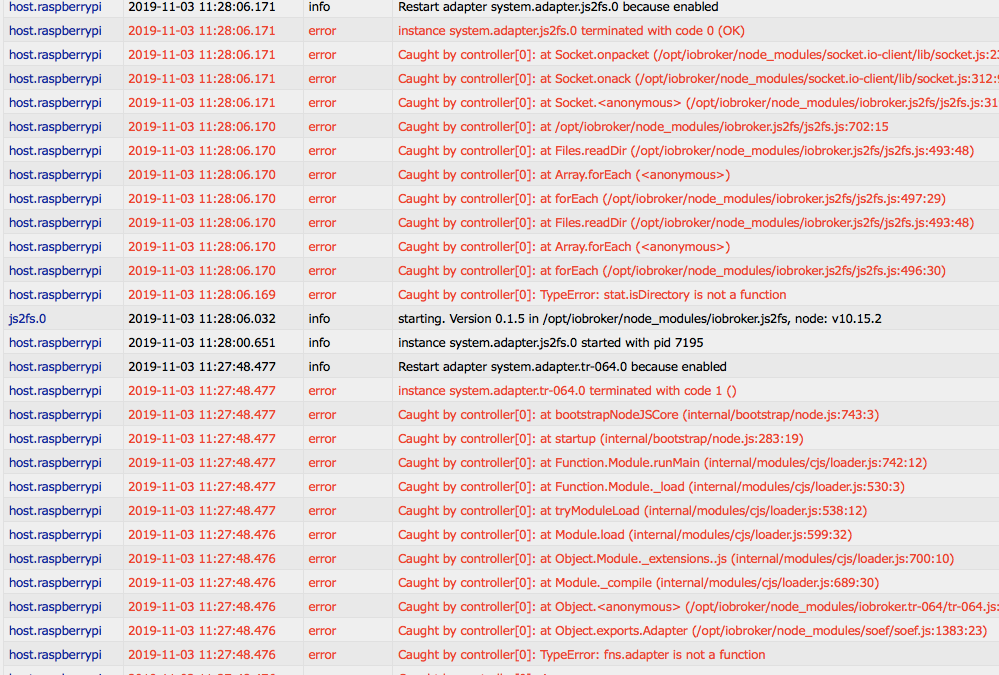Click timestamp in the Object.exports.Adapter row
Screen dimensions: 999x675
202,631
